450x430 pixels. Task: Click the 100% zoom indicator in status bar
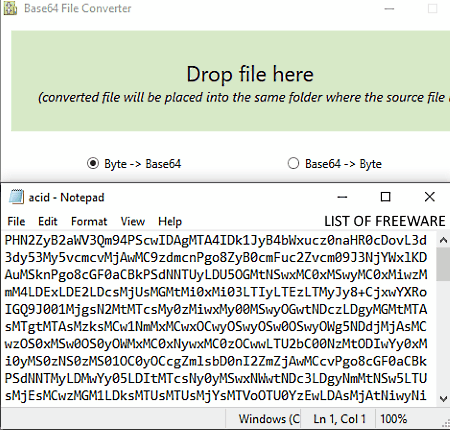tap(394, 419)
